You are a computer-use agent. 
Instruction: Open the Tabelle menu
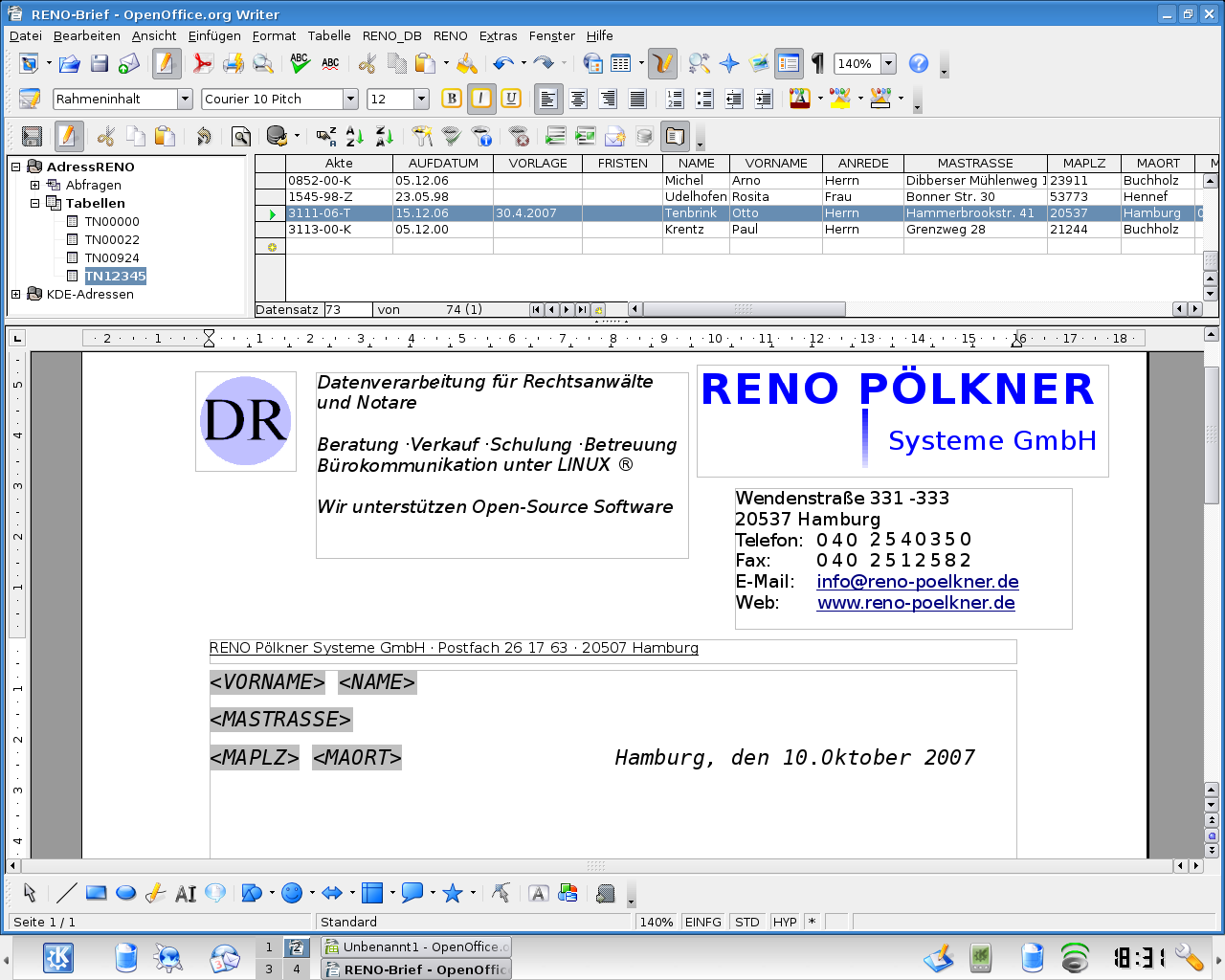pyautogui.click(x=329, y=35)
